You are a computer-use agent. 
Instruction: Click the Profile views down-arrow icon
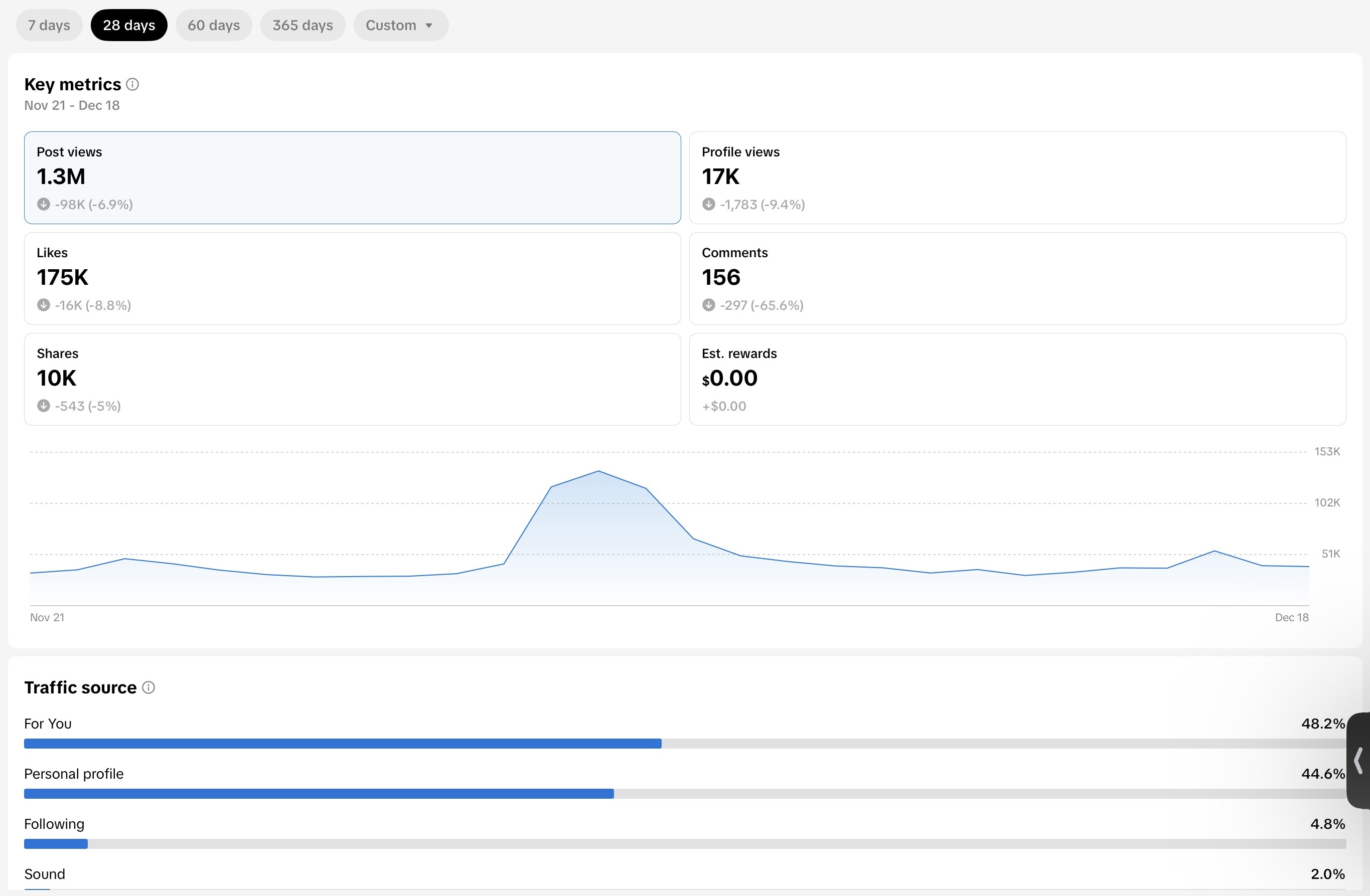click(709, 204)
